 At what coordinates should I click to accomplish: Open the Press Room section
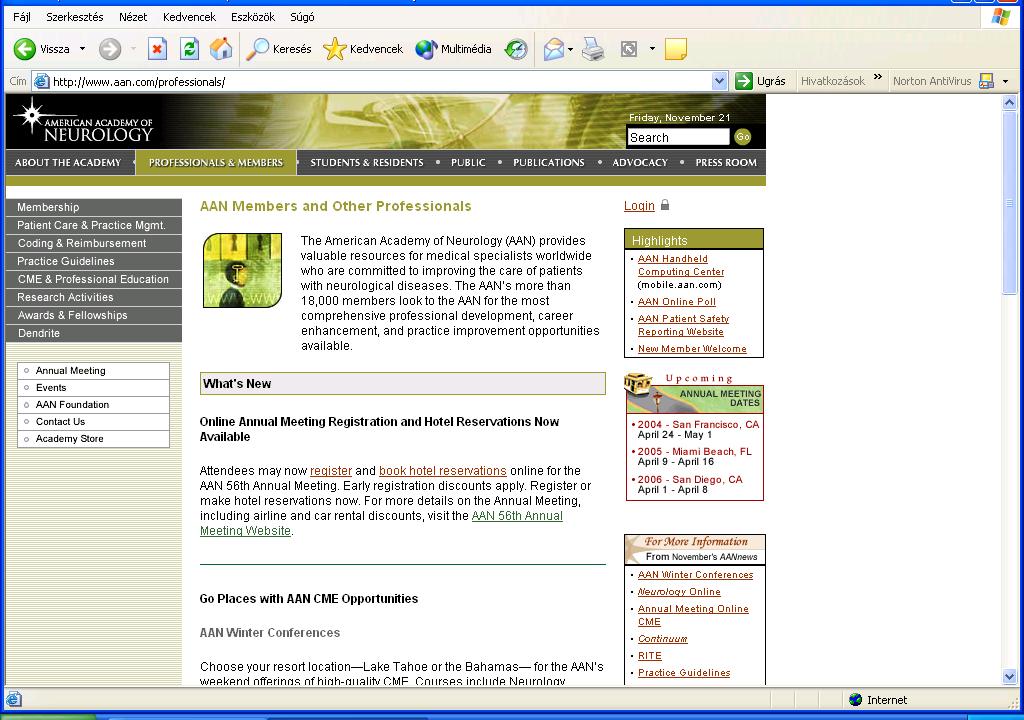pos(726,163)
